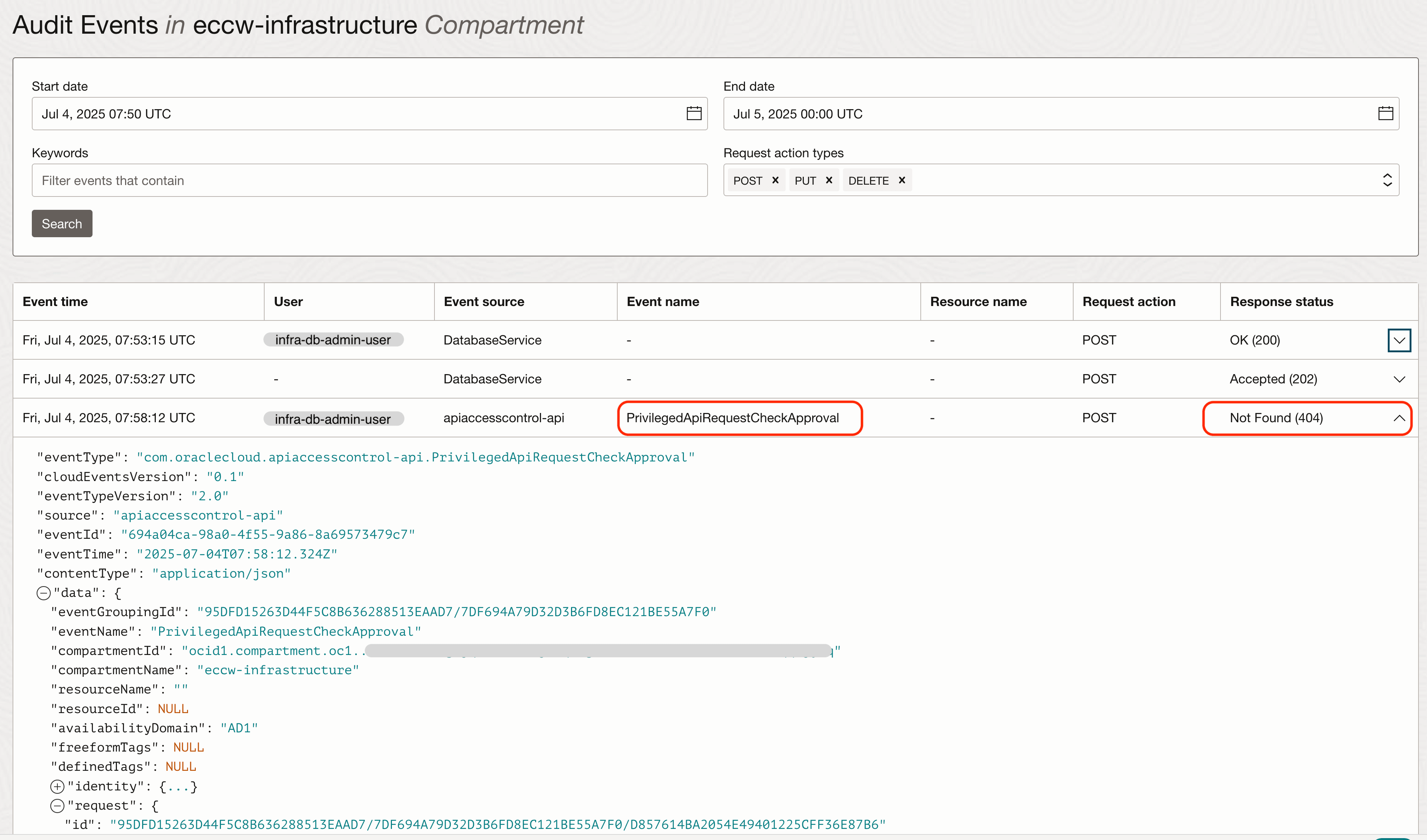Image resolution: width=1427 pixels, height=840 pixels.
Task: Click the Keywords filter input field
Action: pyautogui.click(x=369, y=181)
